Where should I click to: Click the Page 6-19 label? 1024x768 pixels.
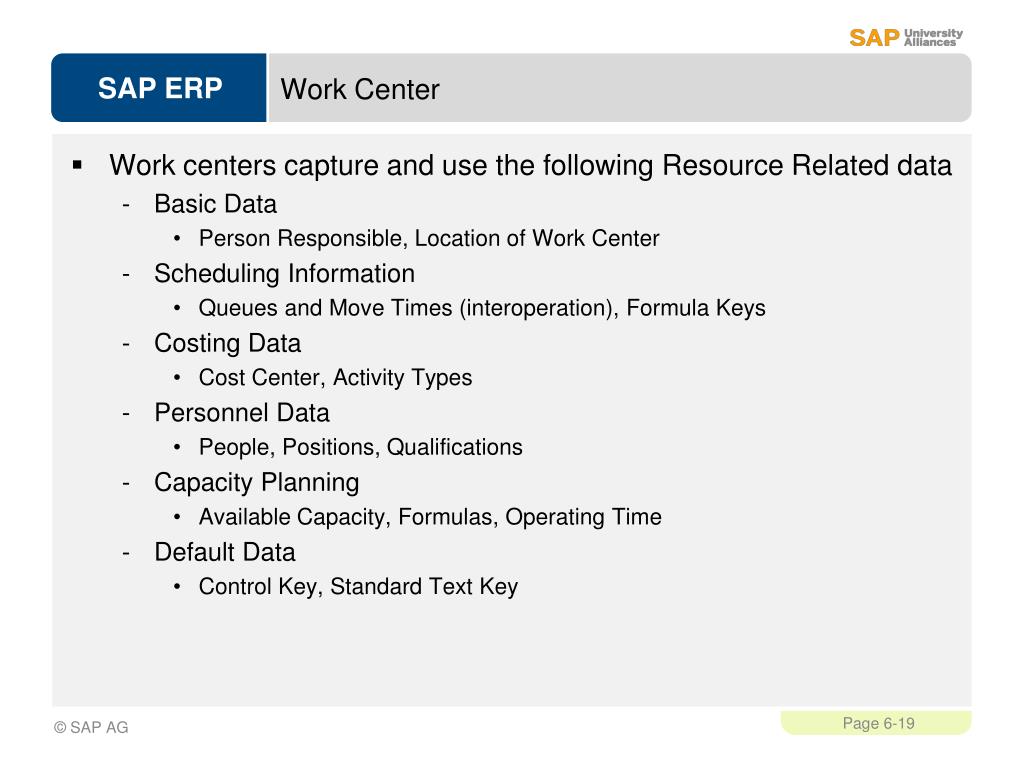pyautogui.click(x=878, y=724)
